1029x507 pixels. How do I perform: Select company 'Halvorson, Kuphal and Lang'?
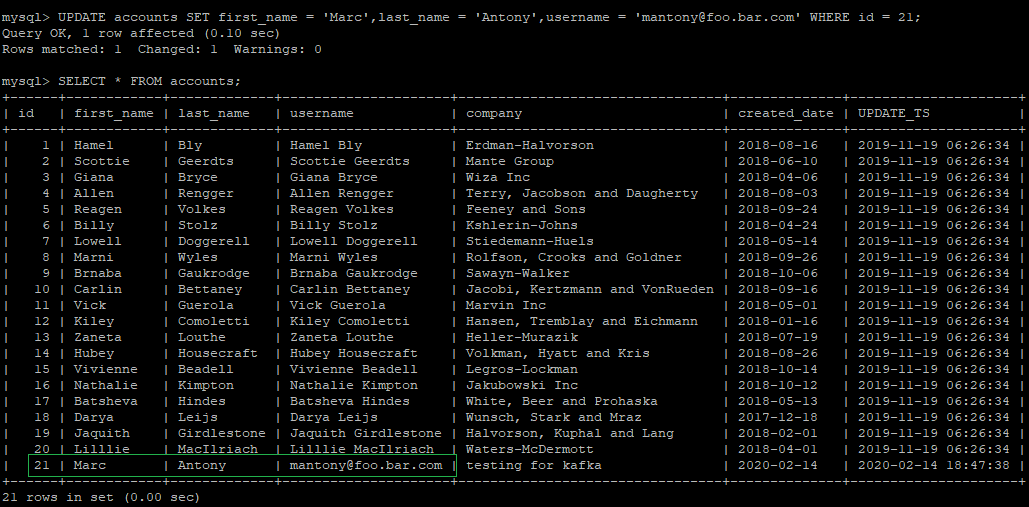570,434
